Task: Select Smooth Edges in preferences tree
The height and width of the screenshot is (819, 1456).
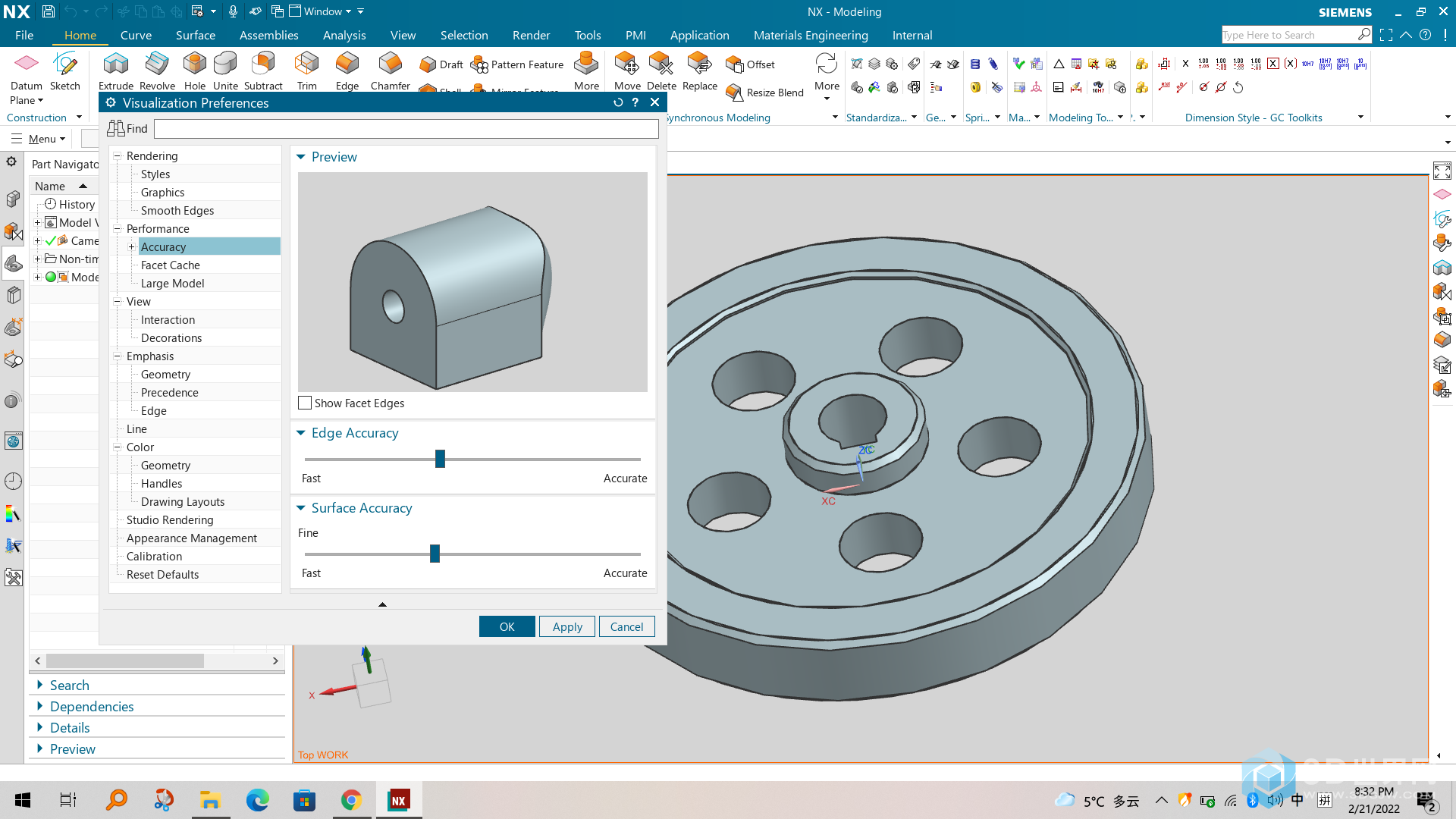Action: tap(177, 211)
